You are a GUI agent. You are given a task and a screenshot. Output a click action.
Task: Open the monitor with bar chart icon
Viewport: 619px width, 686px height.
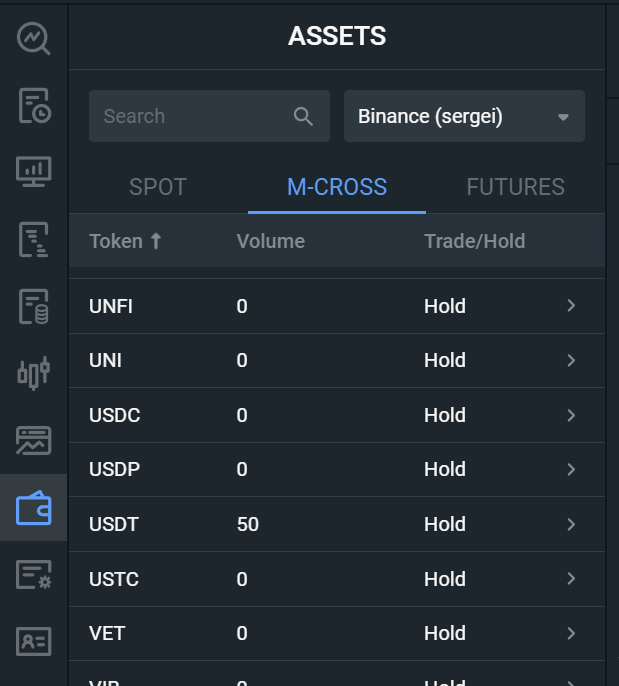[x=34, y=172]
